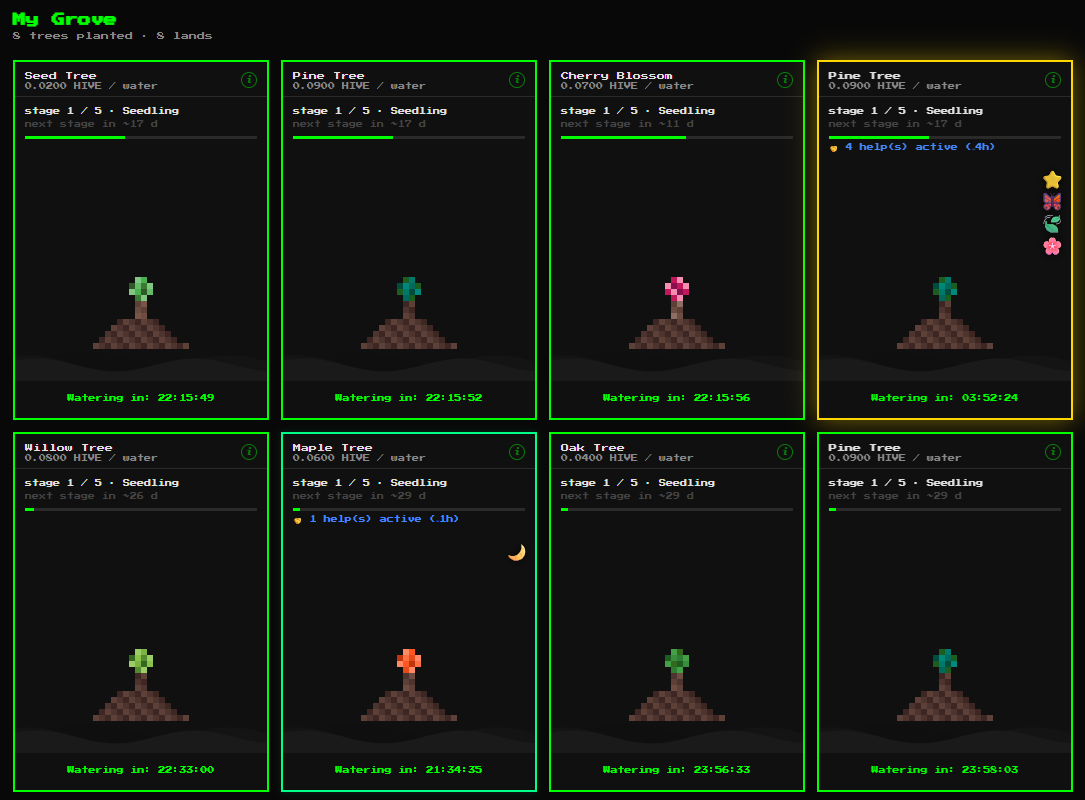Image resolution: width=1085 pixels, height=800 pixels.
Task: Click "0.0600 HIVE / water" on Maple Tree
Action: coord(358,457)
